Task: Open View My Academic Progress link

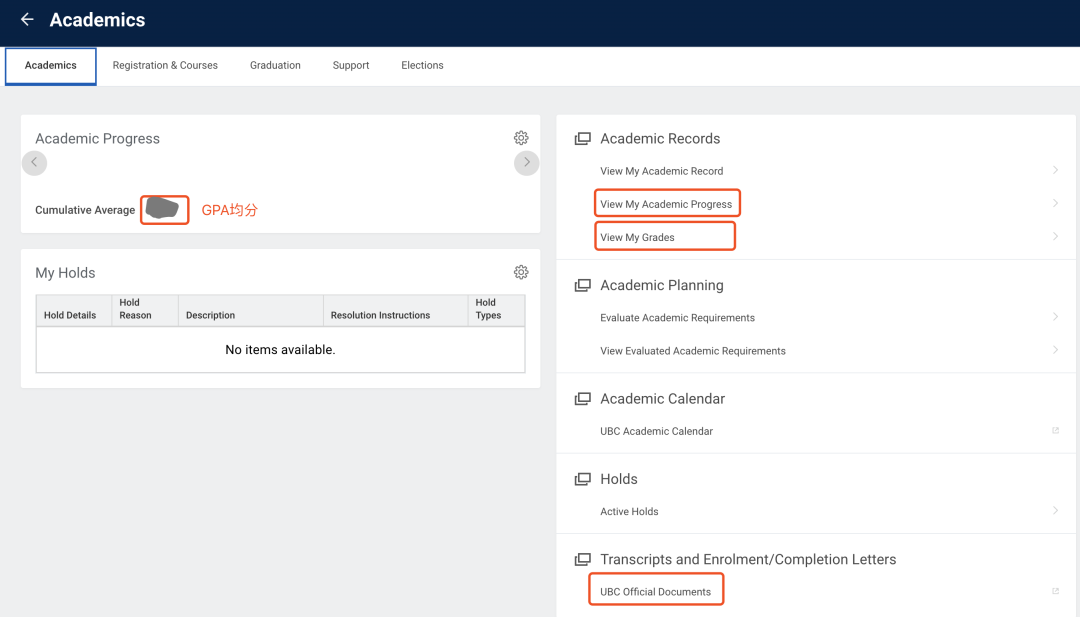Action: 666,204
